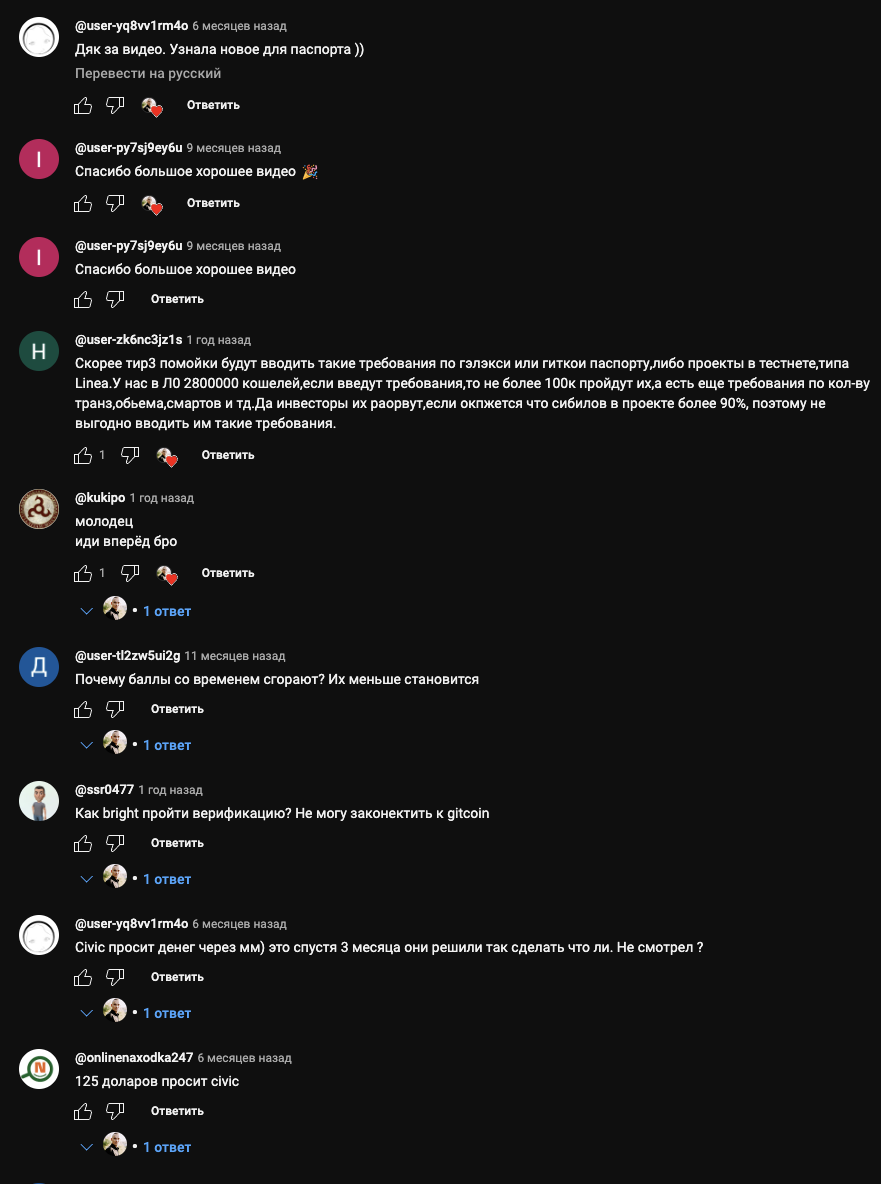Click the @ssr0477 avatar thumbnail
The width and height of the screenshot is (881, 1184).
[39, 801]
